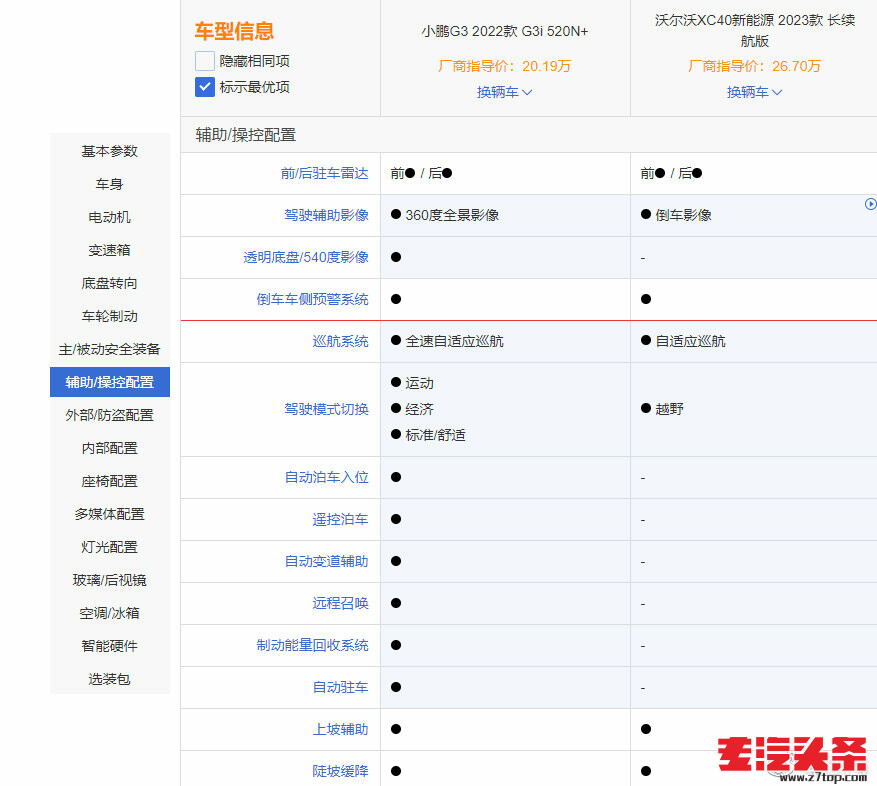Check the 隐藏相同项 checkbox
This screenshot has width=877, height=786.
coord(205,61)
